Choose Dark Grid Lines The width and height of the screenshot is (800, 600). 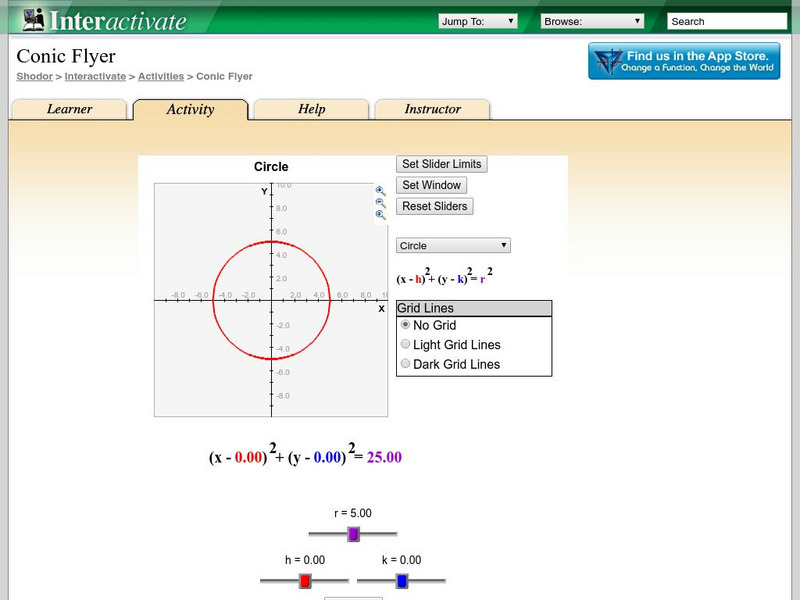point(405,364)
